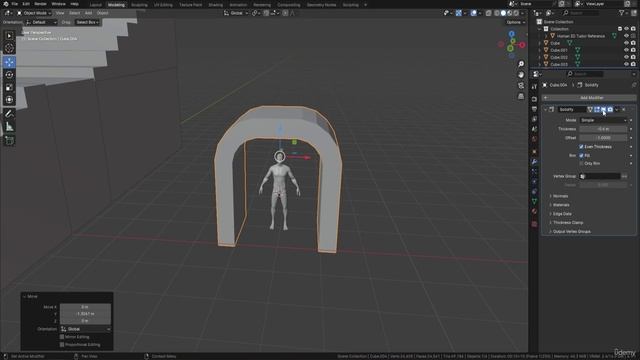
Task: Adjust the Solidify Offset value field
Action: [x=603, y=138]
